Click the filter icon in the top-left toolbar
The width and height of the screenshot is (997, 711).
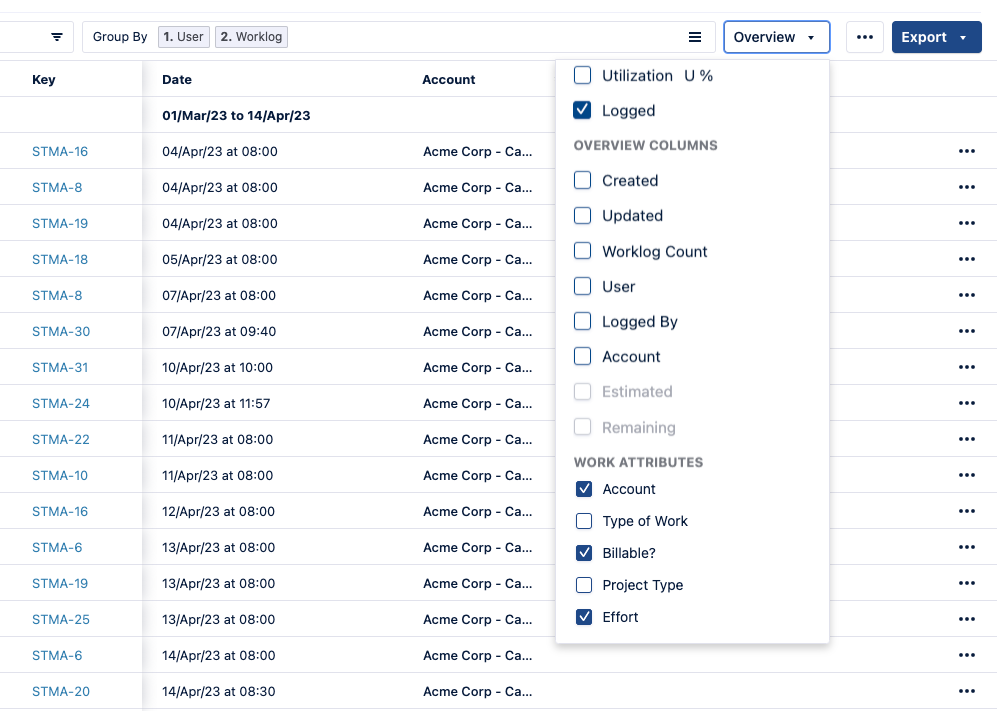pos(57,37)
